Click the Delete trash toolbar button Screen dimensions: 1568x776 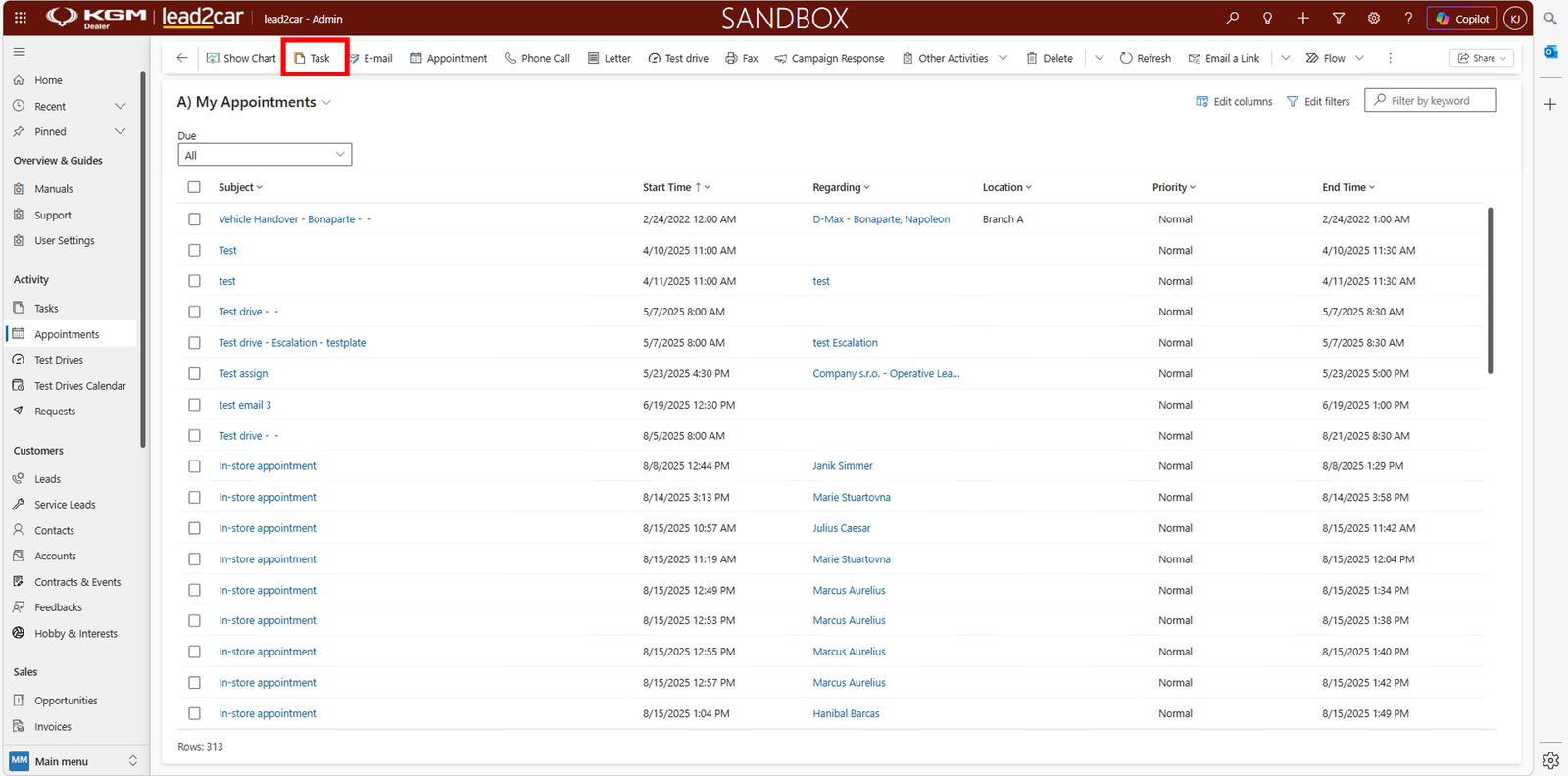pos(1050,58)
